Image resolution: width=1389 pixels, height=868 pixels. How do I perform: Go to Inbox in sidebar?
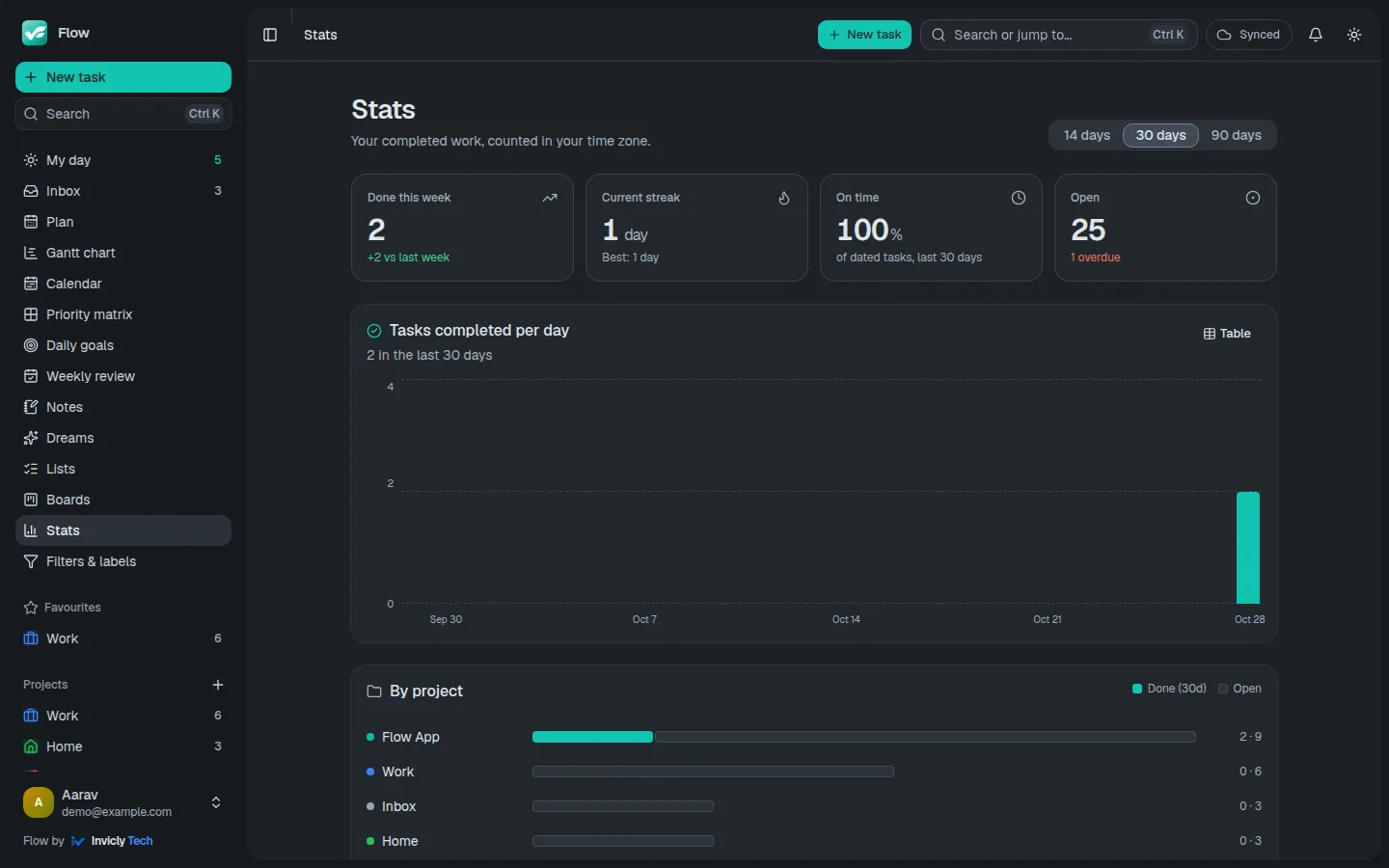(123, 191)
